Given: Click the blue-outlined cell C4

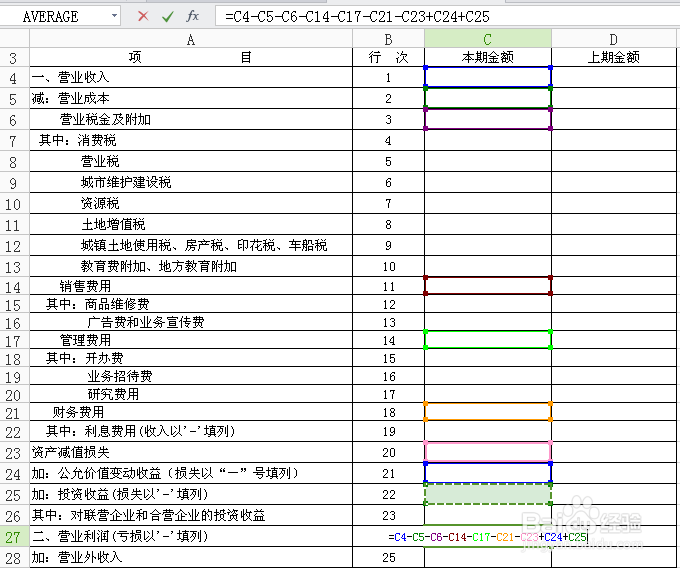Looking at the screenshot, I should coord(488,77).
